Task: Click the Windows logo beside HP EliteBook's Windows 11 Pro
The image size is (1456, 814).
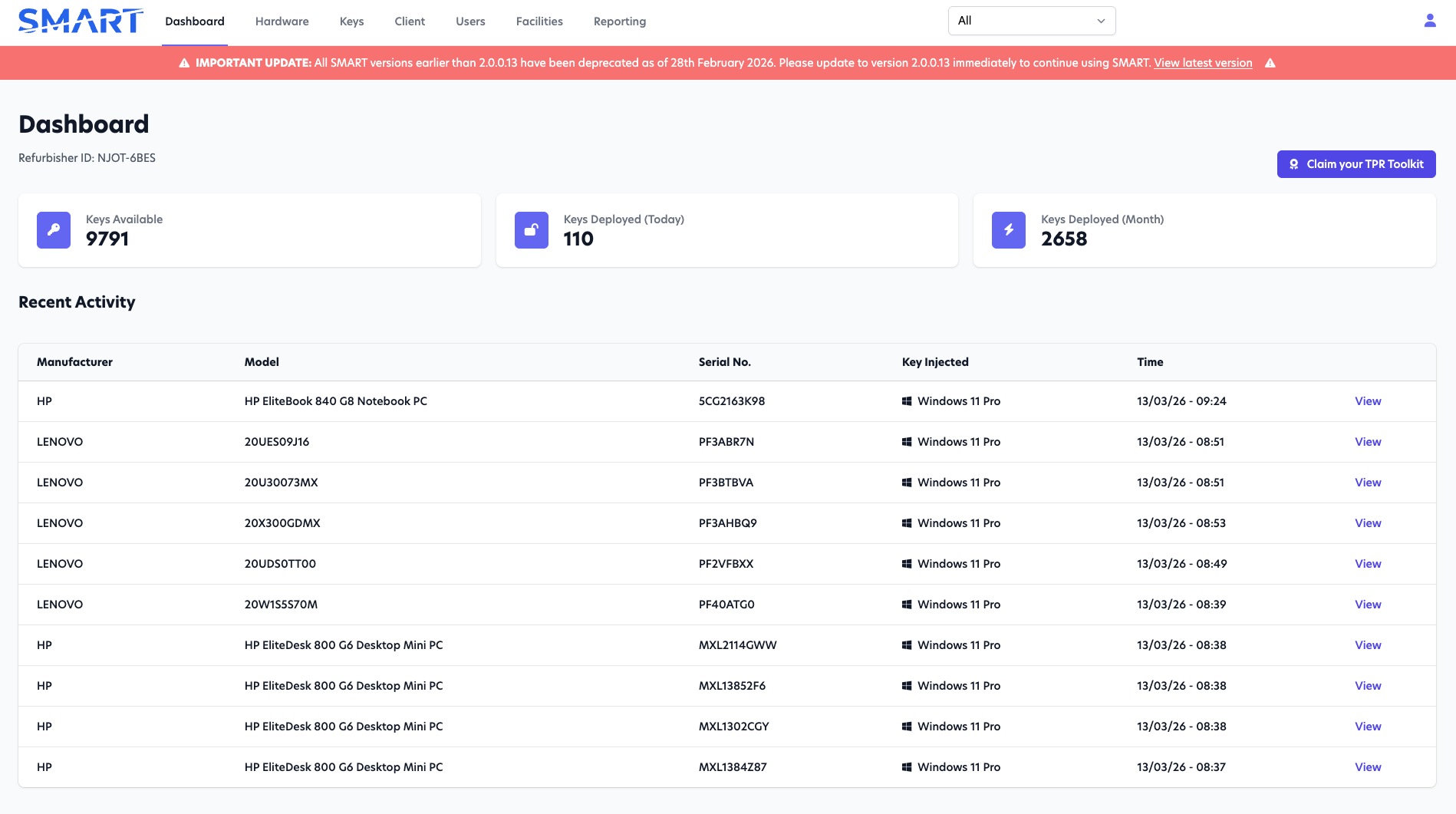Action: point(907,400)
